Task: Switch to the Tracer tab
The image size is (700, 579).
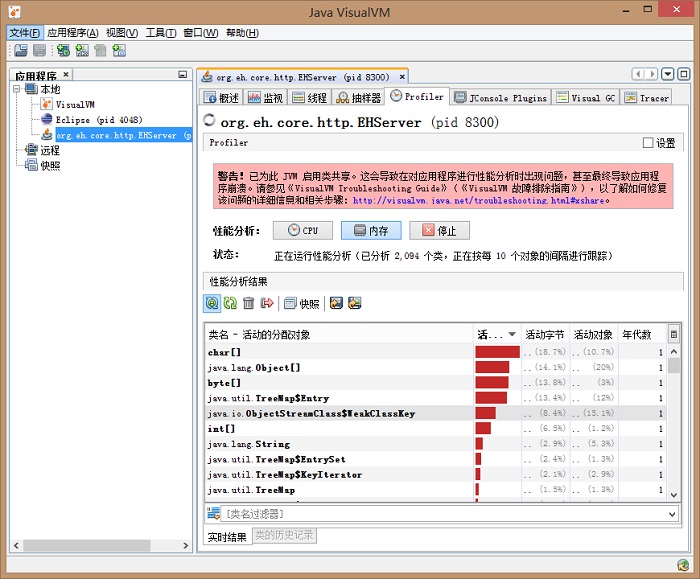Action: [x=646, y=97]
